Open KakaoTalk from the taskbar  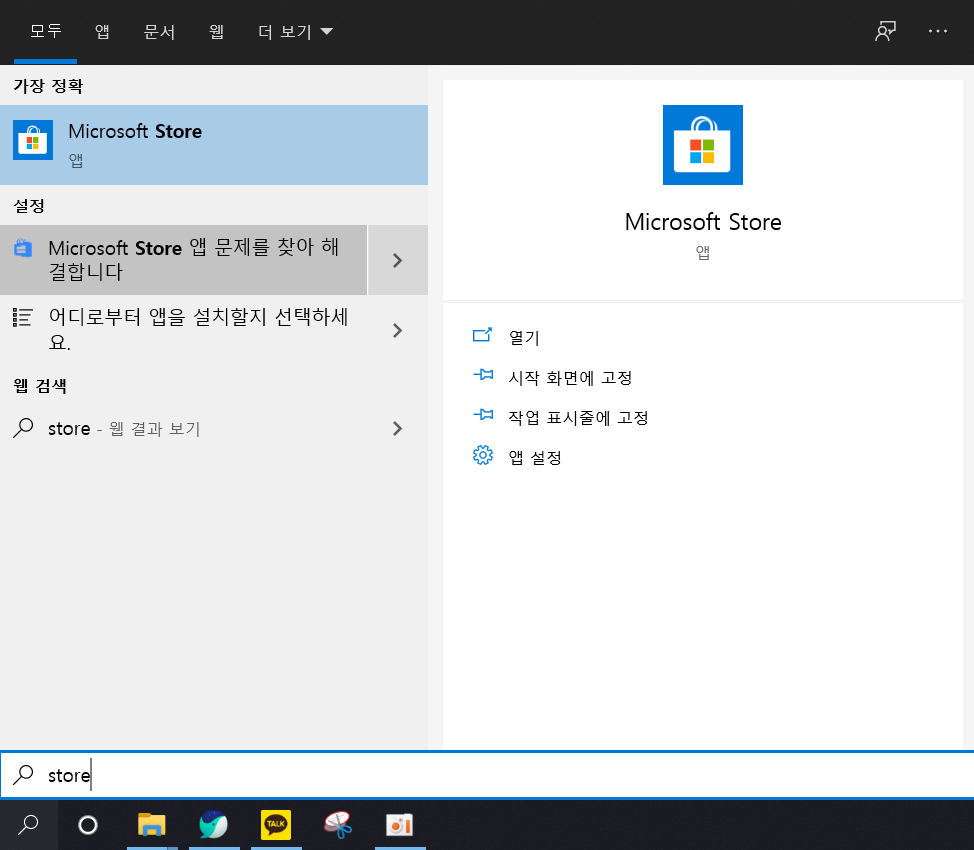click(276, 825)
